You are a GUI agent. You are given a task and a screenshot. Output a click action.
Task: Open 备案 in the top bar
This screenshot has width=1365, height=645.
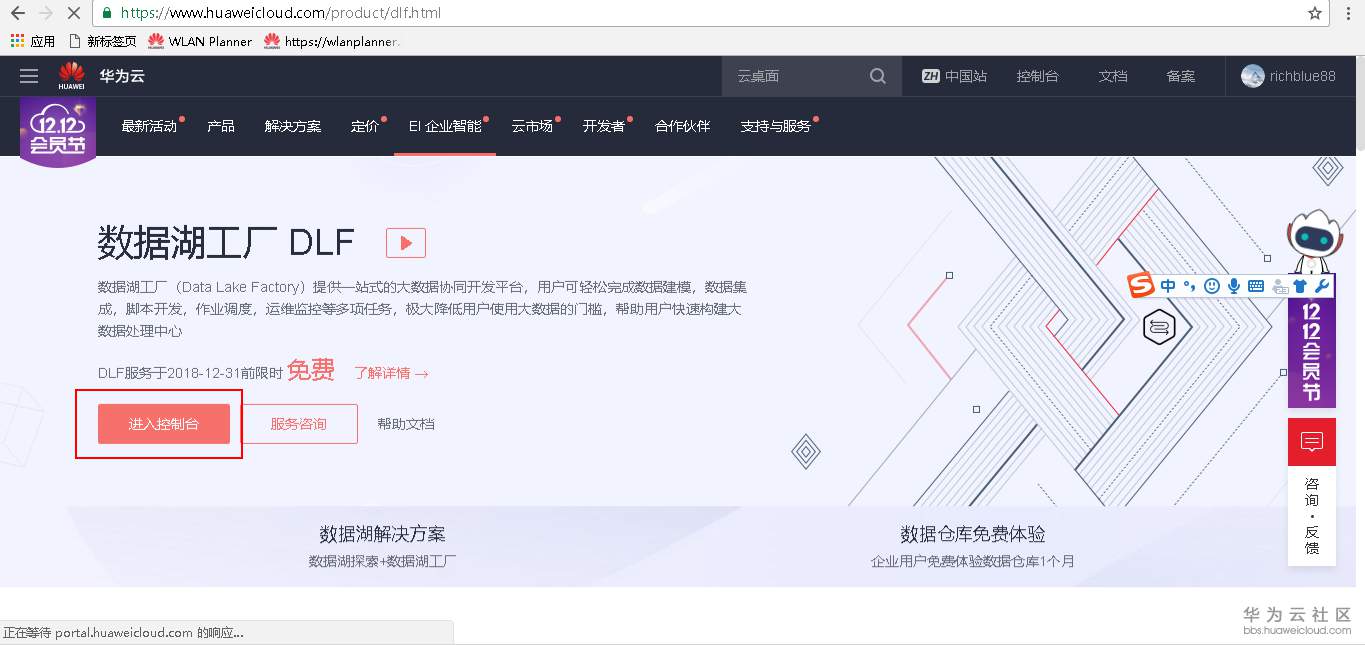1181,76
